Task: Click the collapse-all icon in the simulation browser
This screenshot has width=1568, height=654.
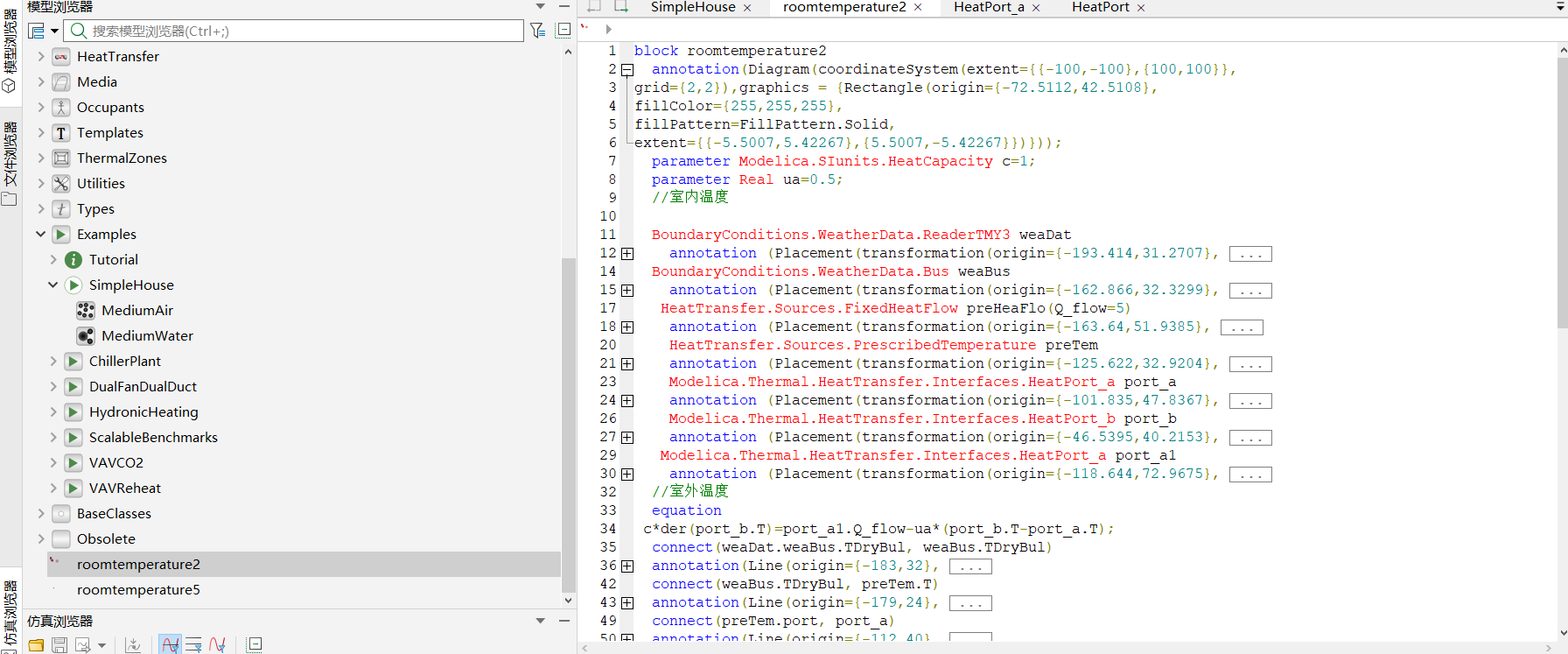Action: (255, 645)
